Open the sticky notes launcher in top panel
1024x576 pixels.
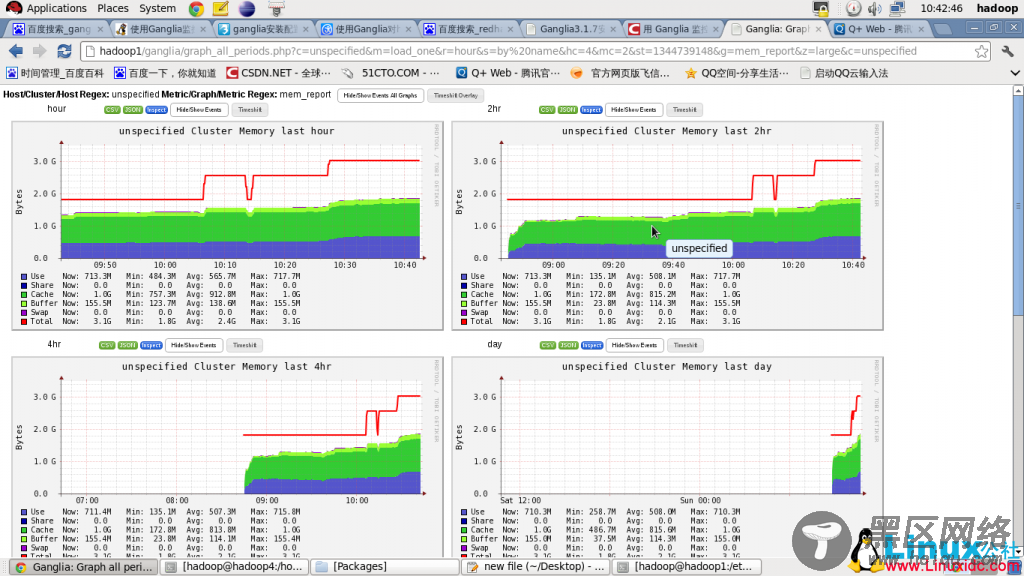coord(221,8)
